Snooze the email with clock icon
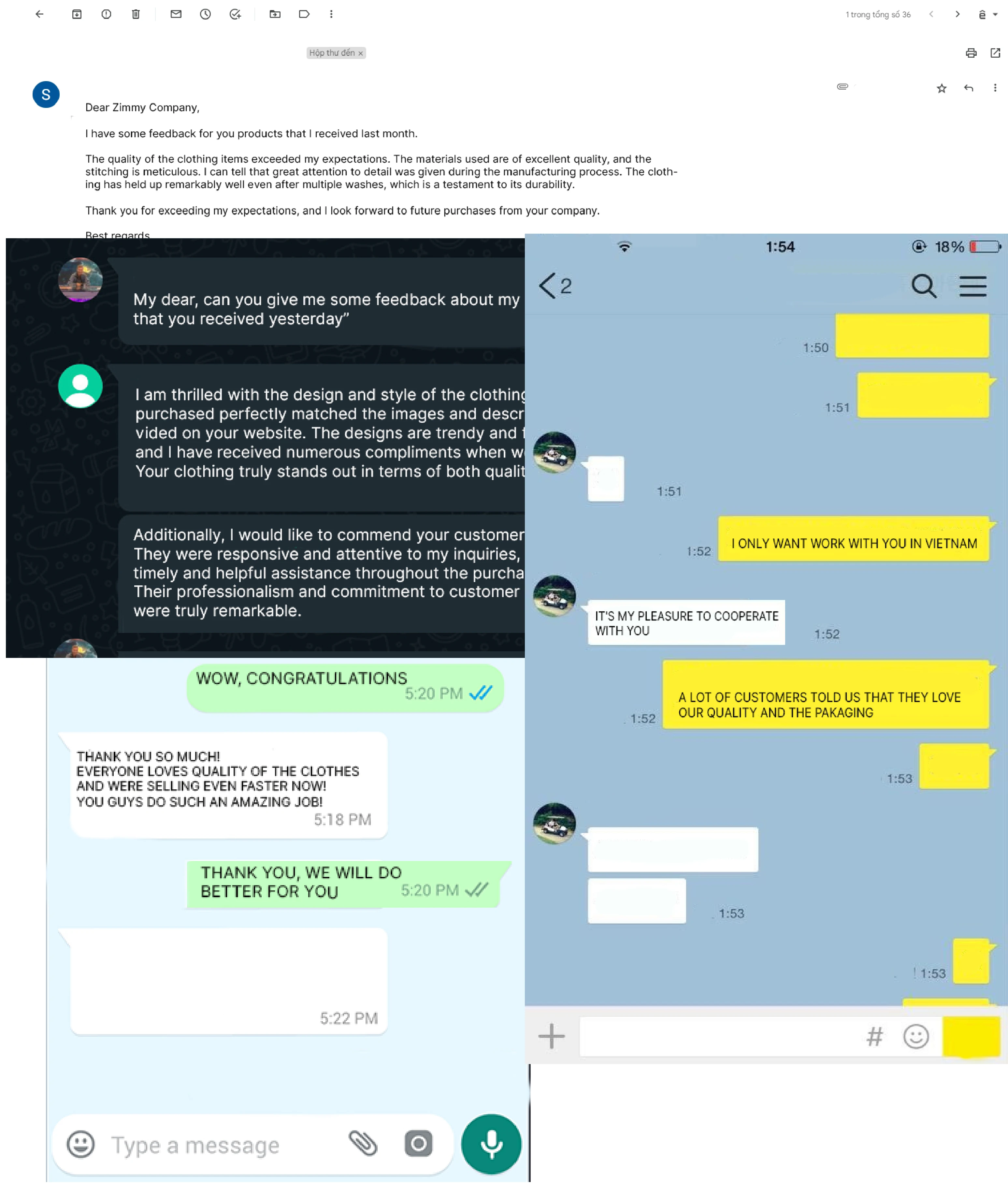 pyautogui.click(x=206, y=14)
